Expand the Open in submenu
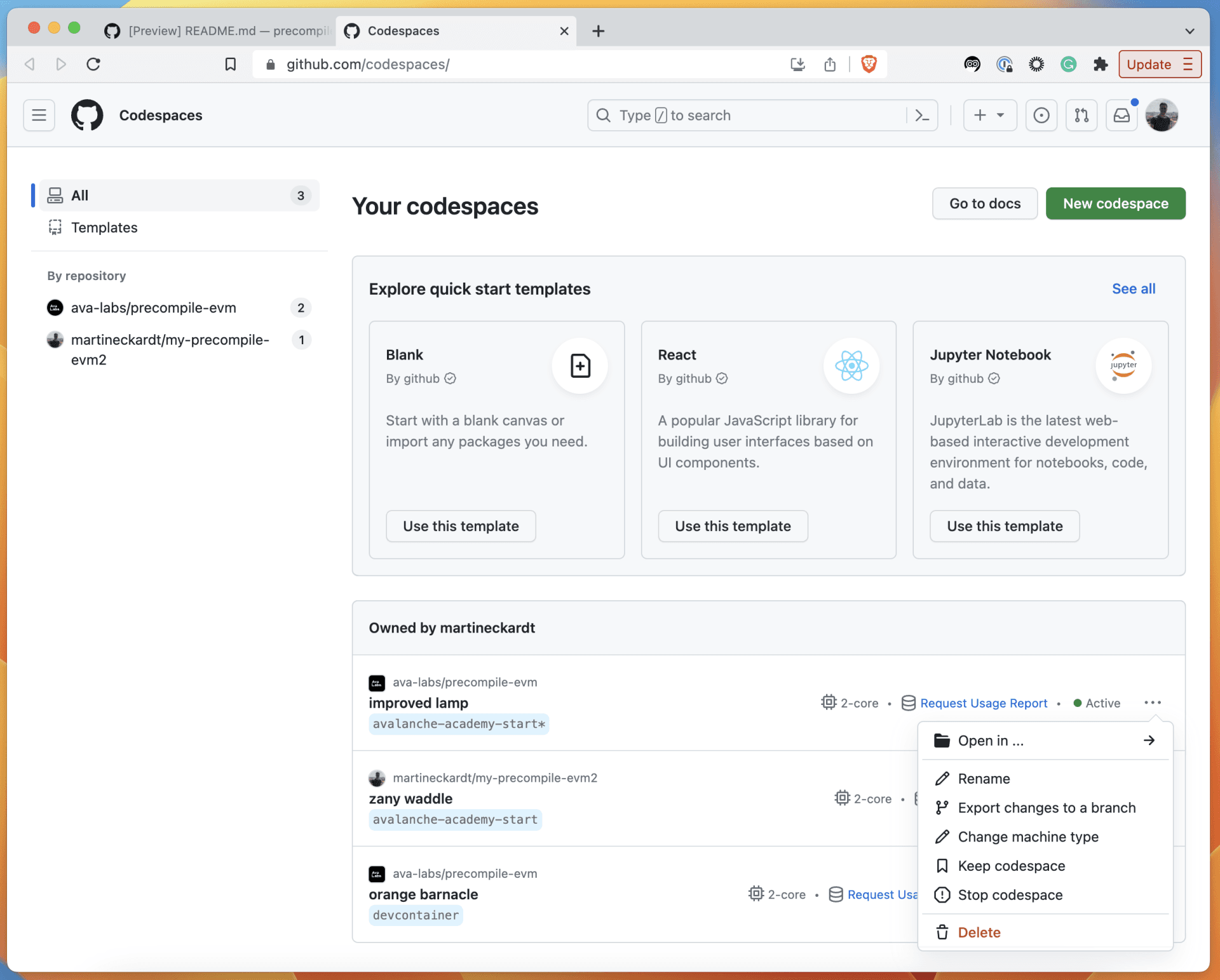The width and height of the screenshot is (1220, 980). click(1045, 741)
